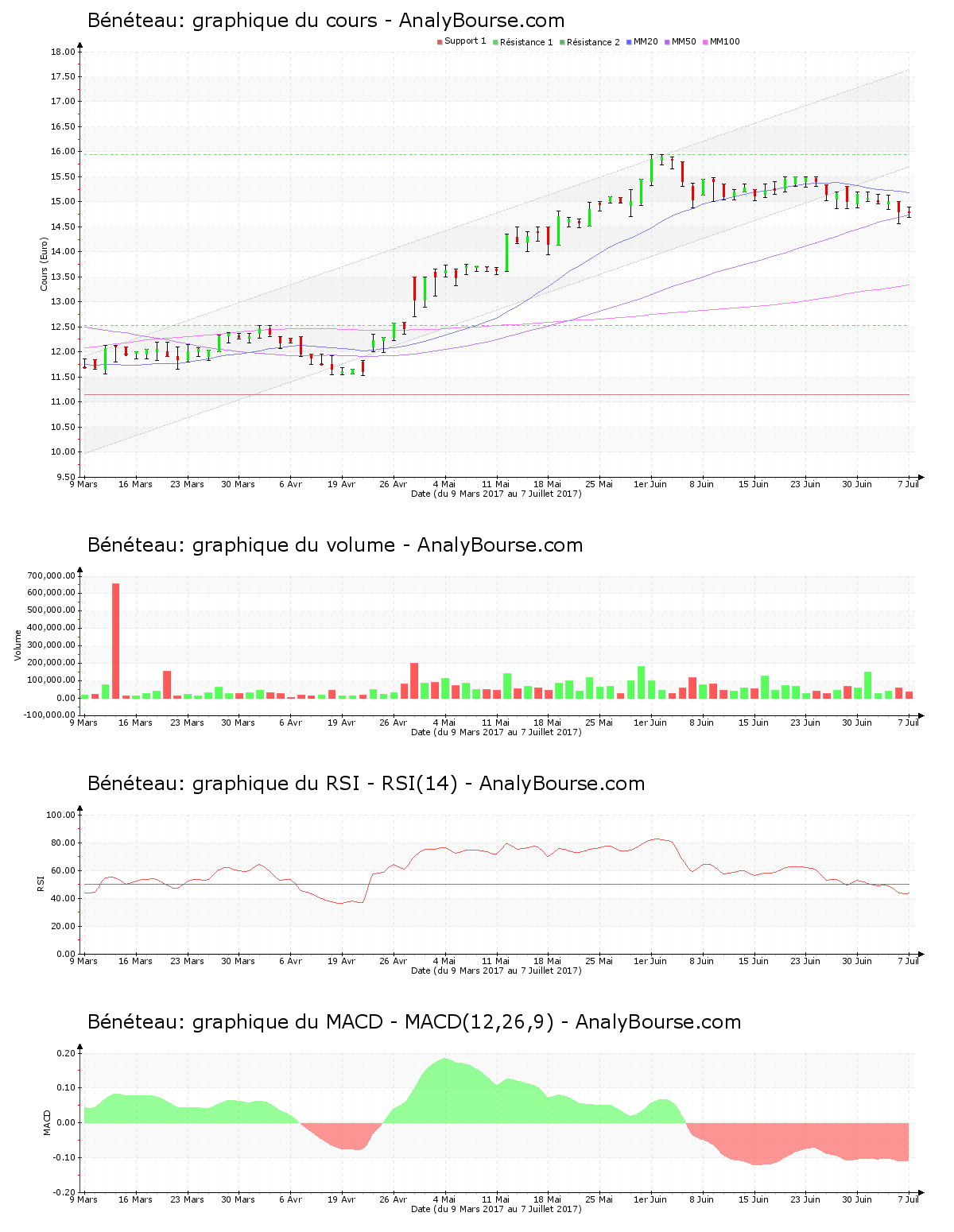Select the MM20 legend label
The image size is (954, 1232).
click(646, 41)
